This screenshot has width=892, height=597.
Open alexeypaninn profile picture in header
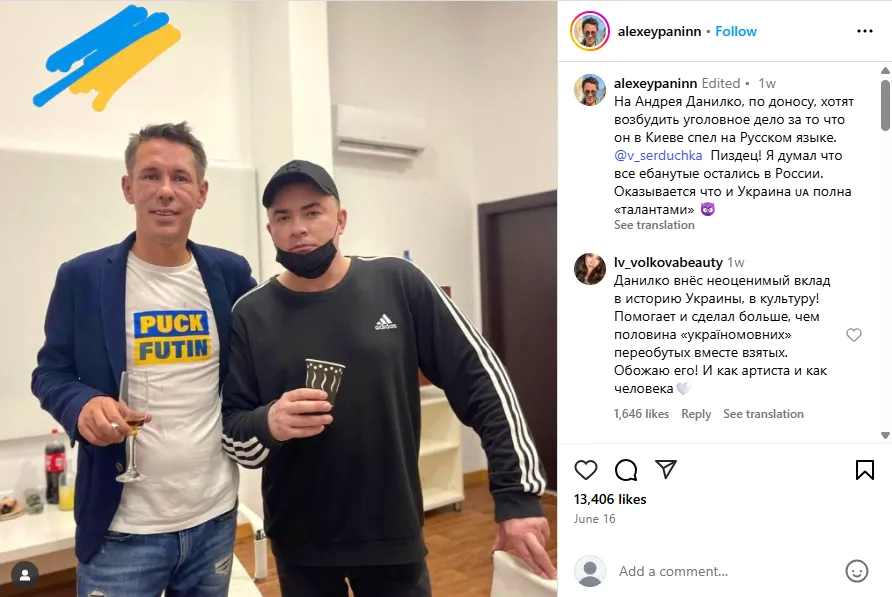(590, 31)
